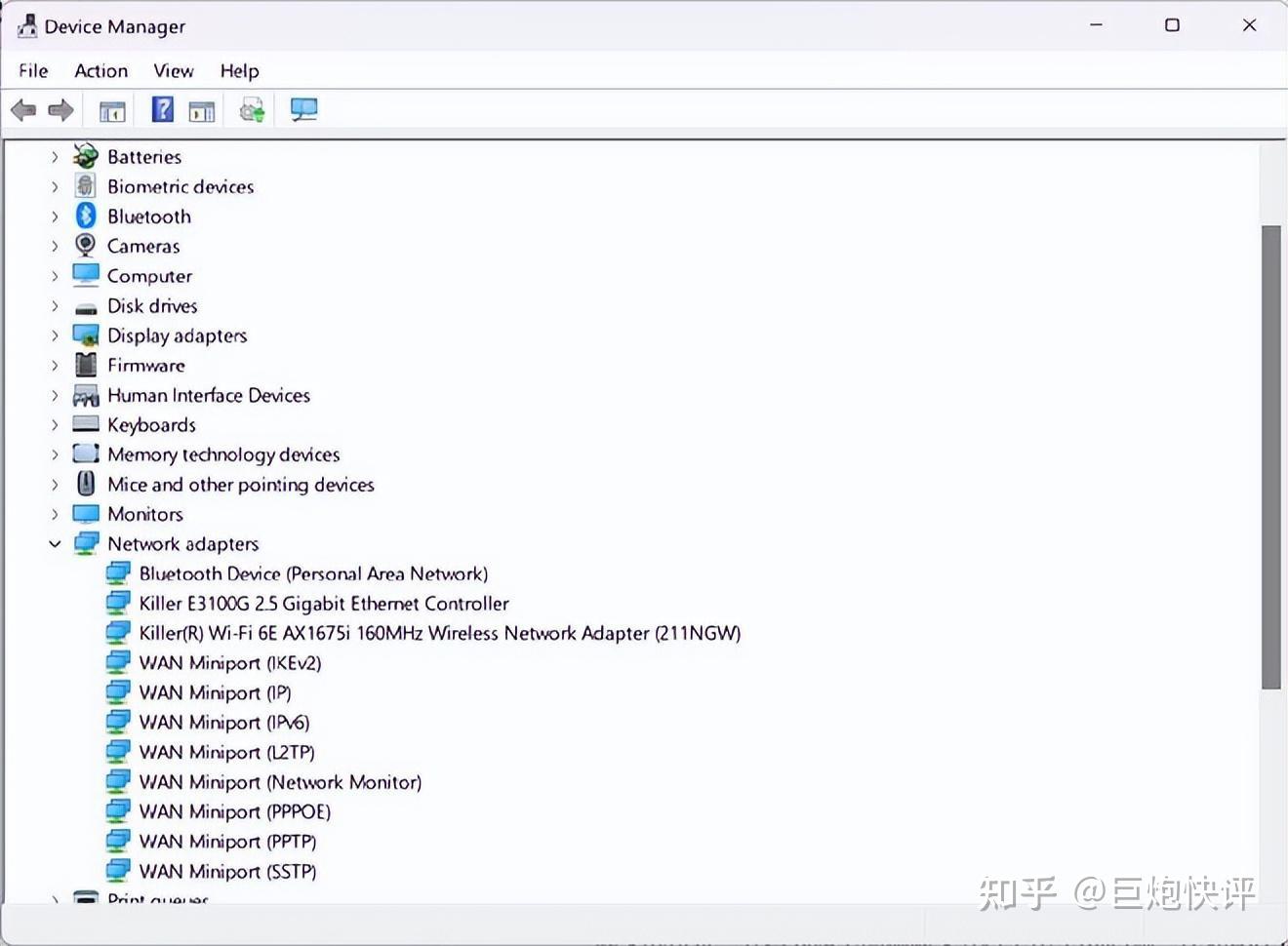Screen dimensions: 1288x946
Task: Click the Biometric devices fingerprint icon
Action: [x=86, y=186]
